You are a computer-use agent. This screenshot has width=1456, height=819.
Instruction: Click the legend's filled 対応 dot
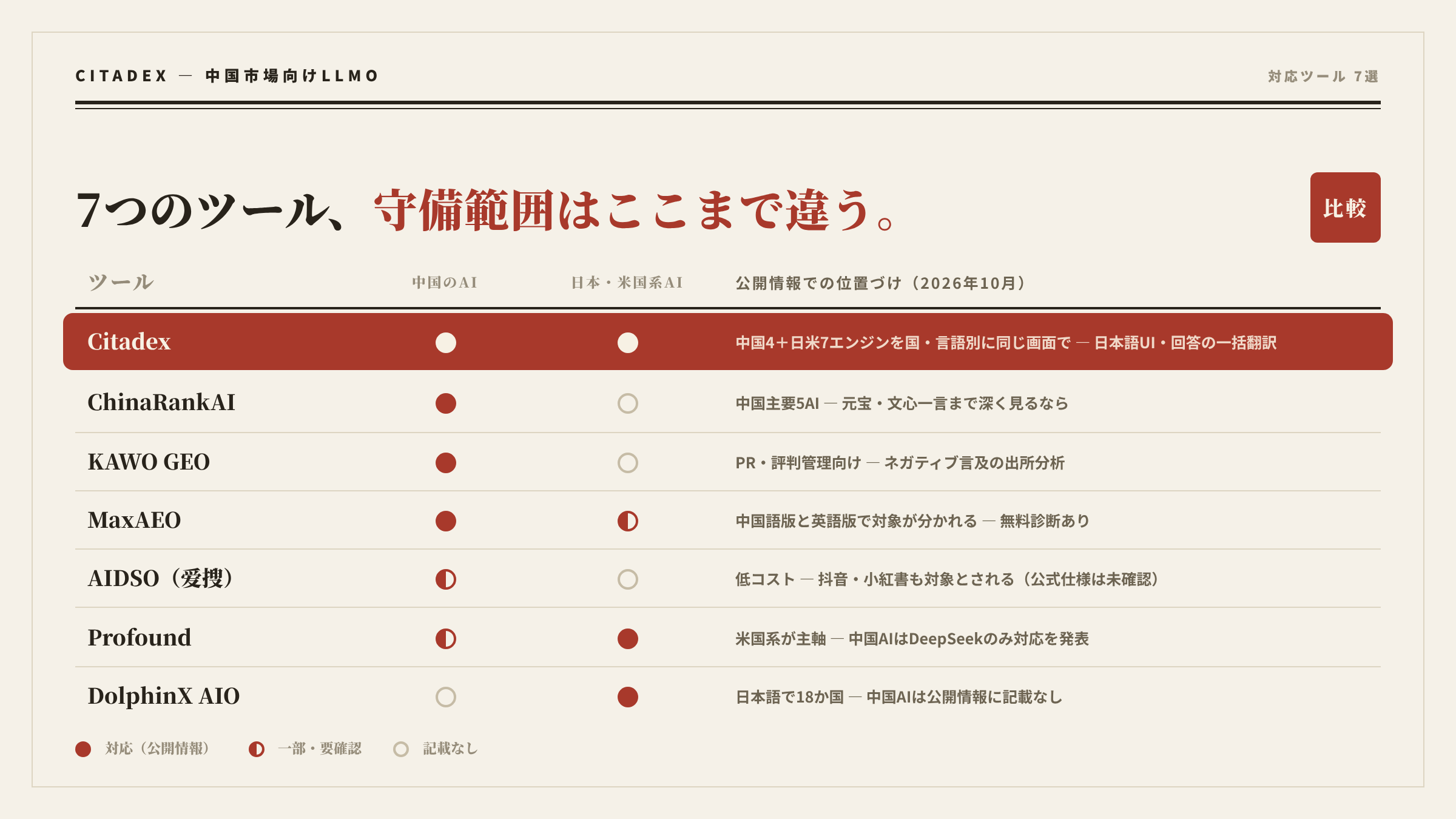83,749
